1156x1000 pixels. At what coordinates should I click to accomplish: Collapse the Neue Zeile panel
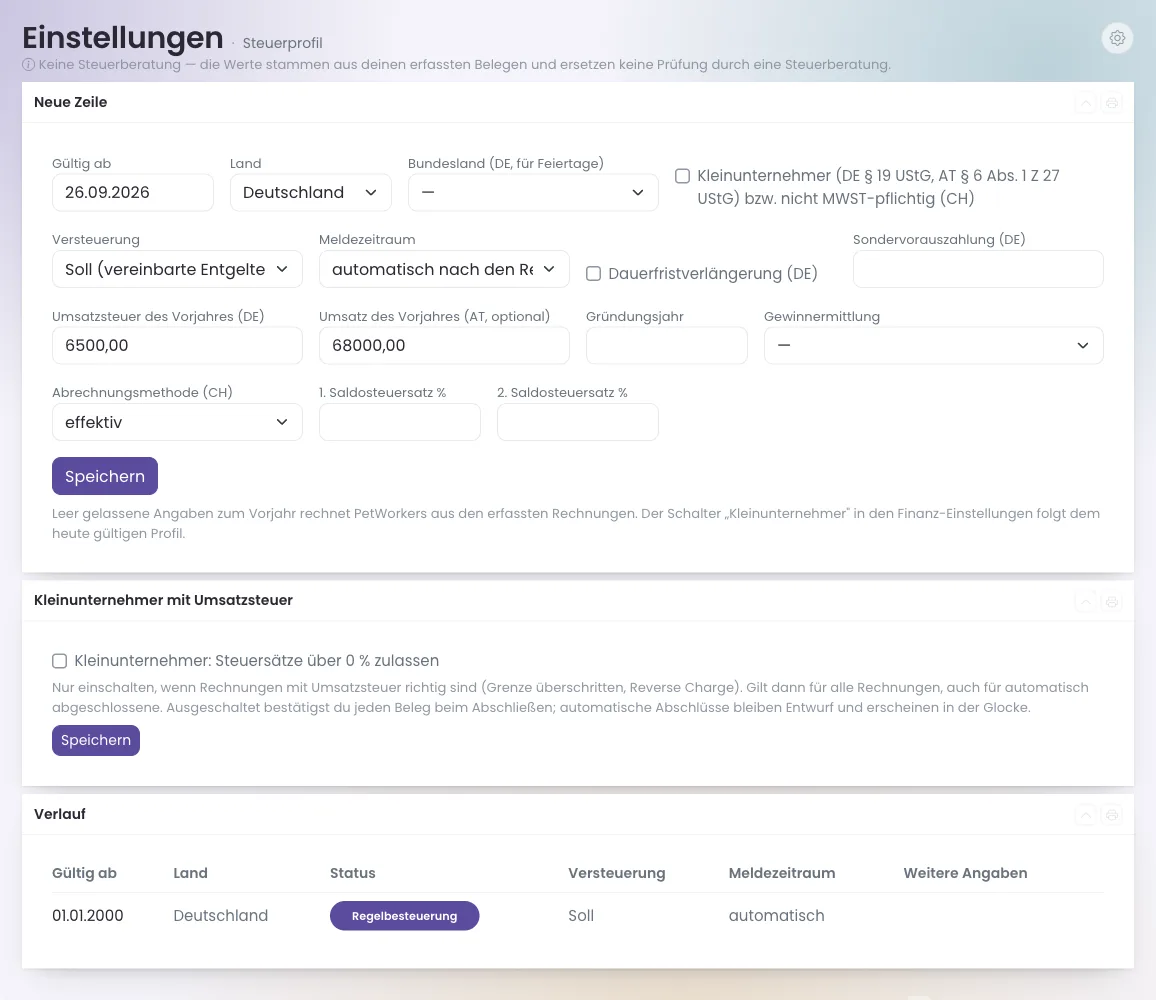pos(1085,103)
